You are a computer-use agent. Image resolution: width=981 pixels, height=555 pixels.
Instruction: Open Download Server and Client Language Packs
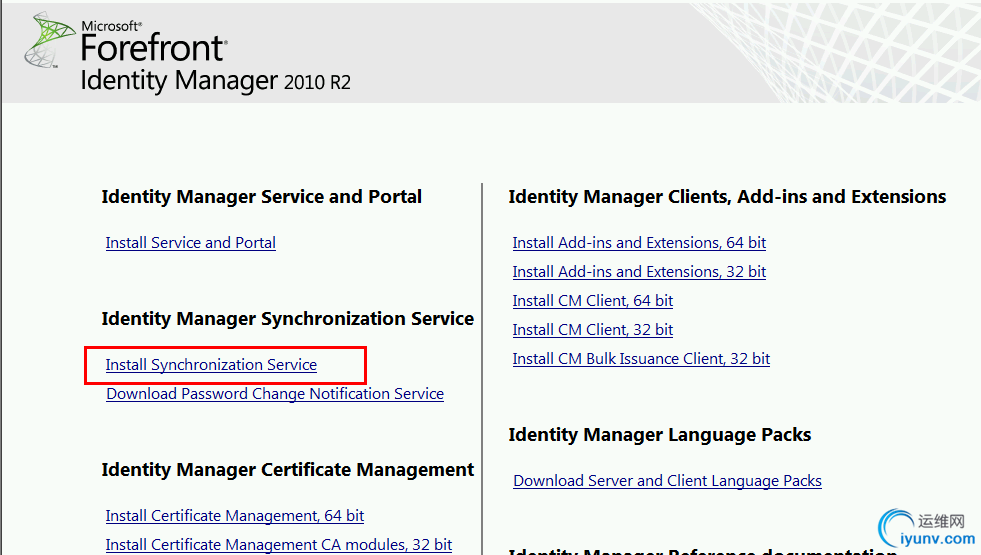[667, 481]
